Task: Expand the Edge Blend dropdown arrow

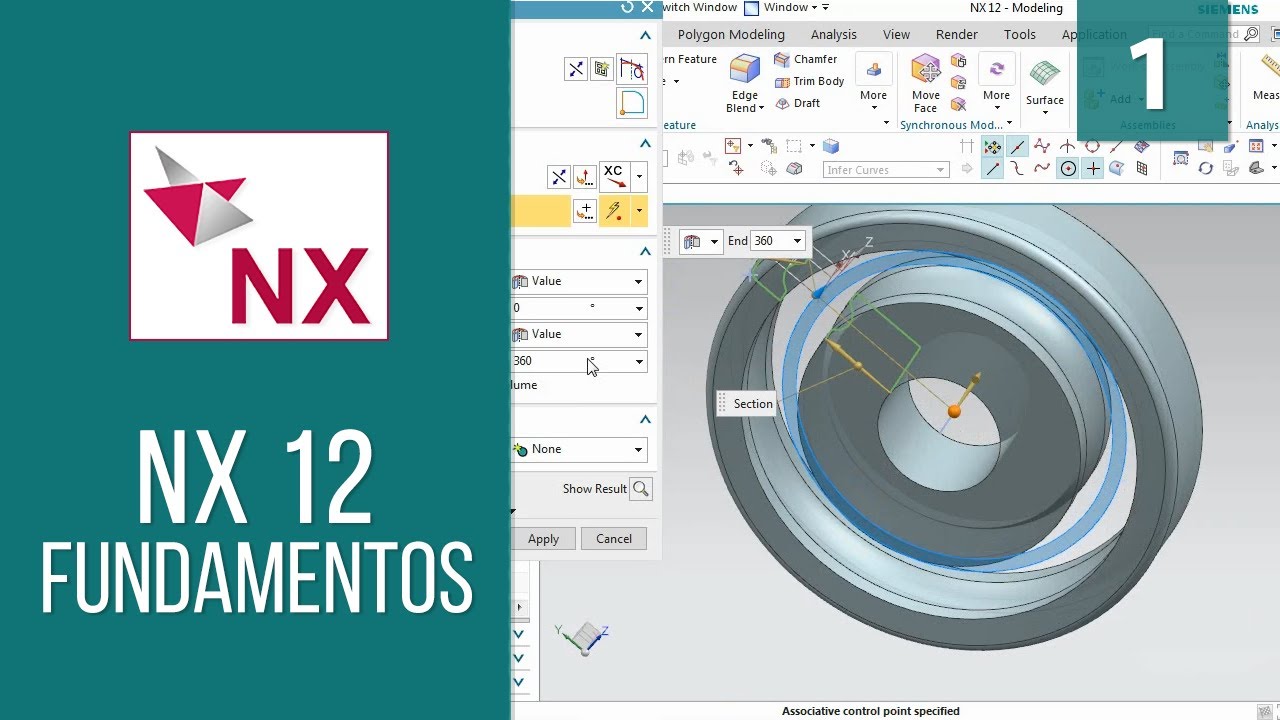Action: (762, 108)
